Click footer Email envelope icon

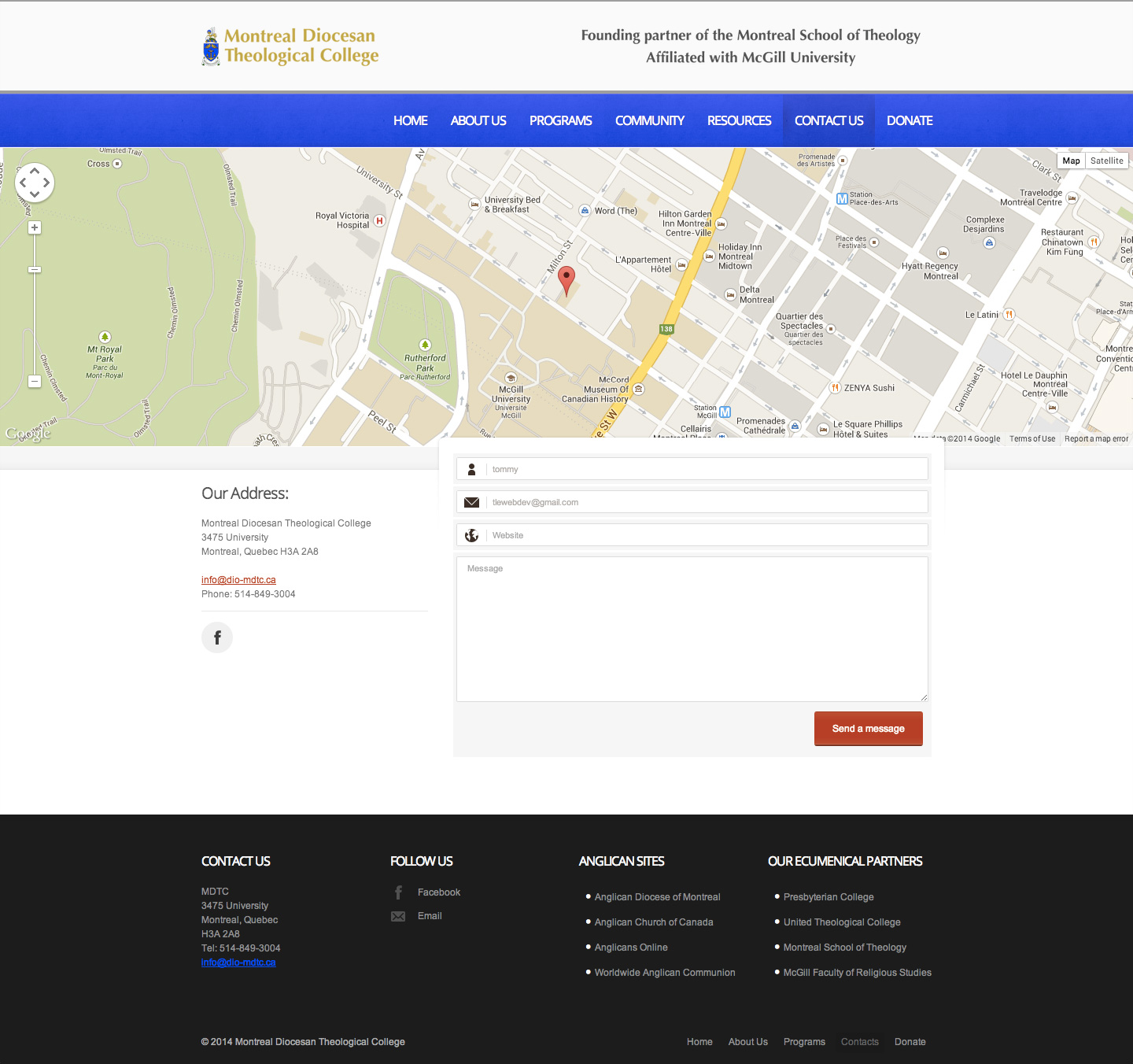[x=398, y=916]
